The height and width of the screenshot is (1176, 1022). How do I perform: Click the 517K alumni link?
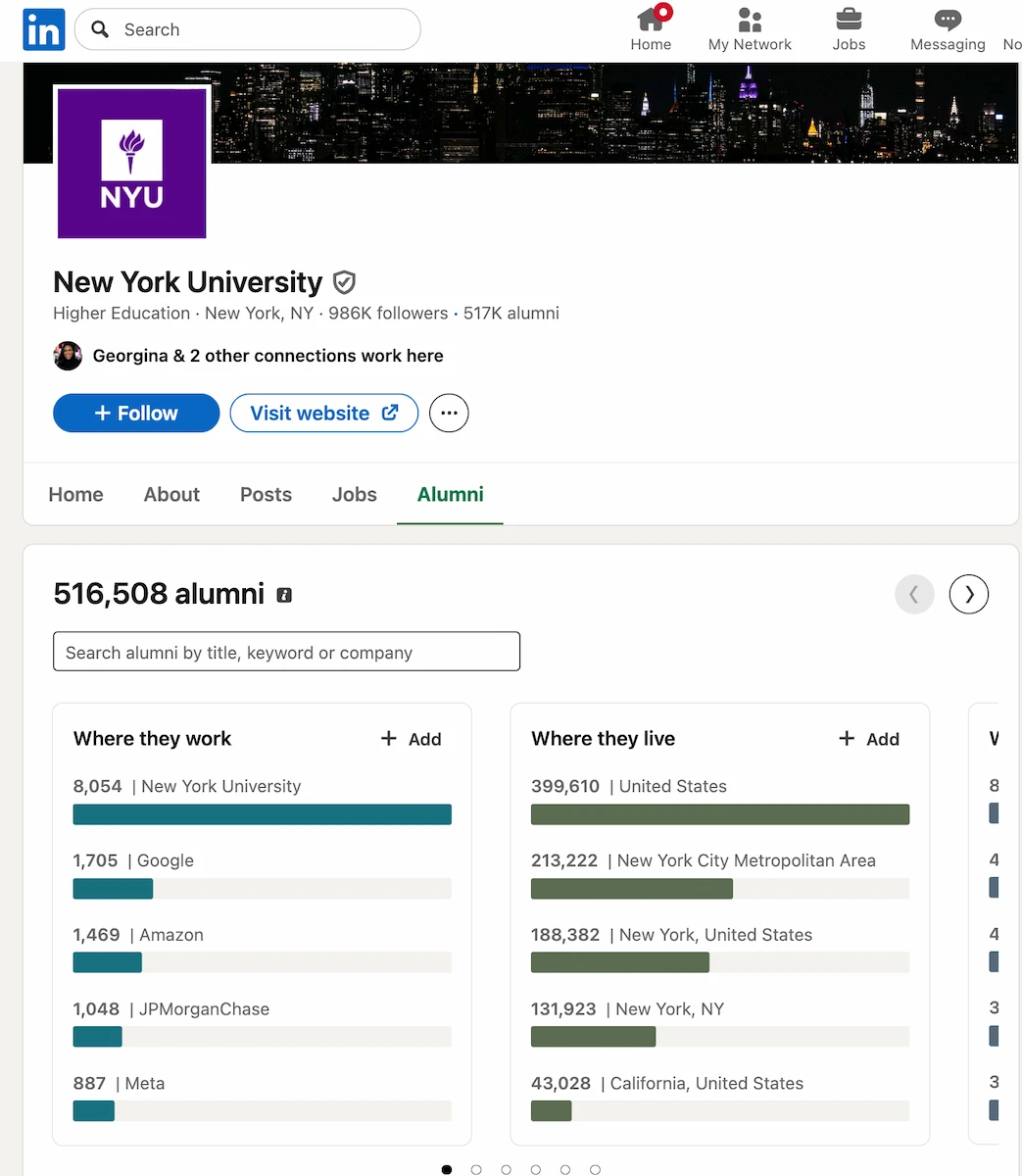511,313
